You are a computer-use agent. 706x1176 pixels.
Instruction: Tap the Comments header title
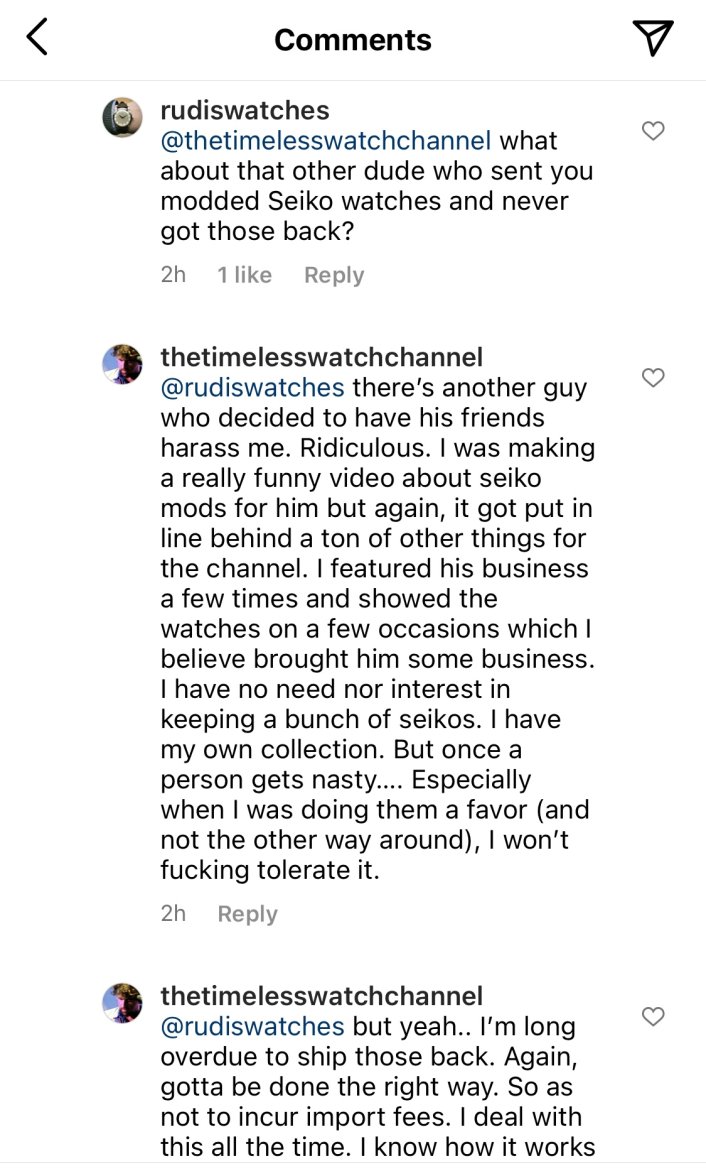tap(353, 40)
